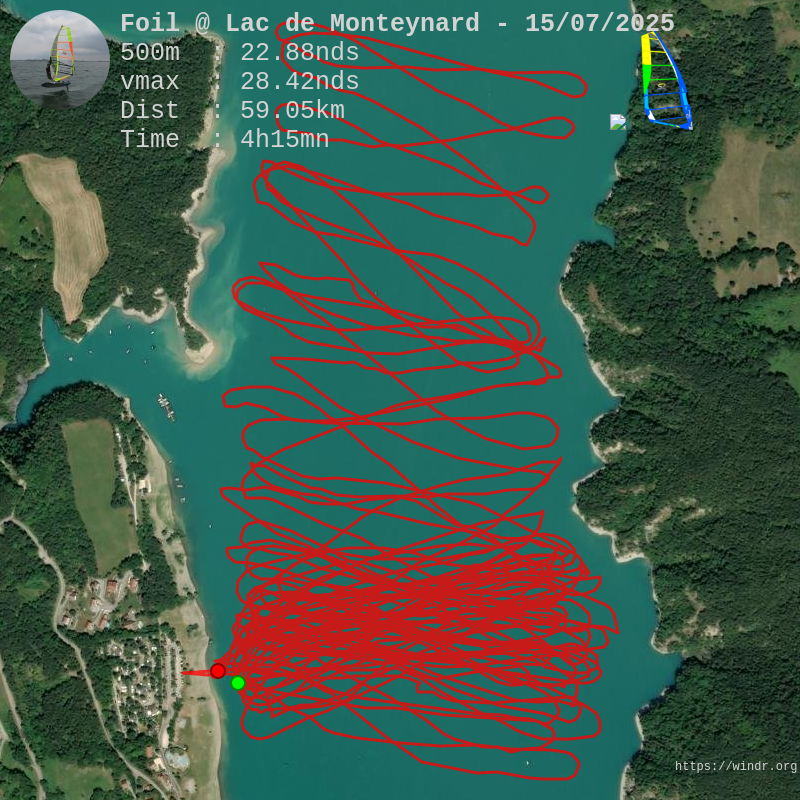Click the Time stat label
This screenshot has height=800, width=800.
[x=150, y=140]
